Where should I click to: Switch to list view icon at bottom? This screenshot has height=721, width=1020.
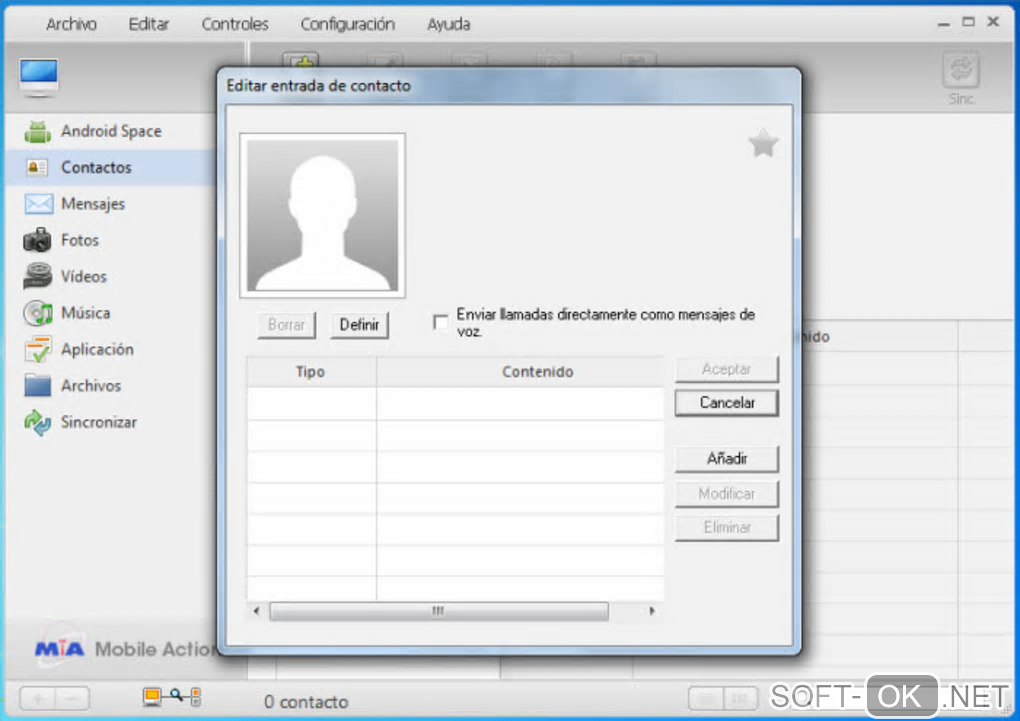pyautogui.click(x=706, y=700)
